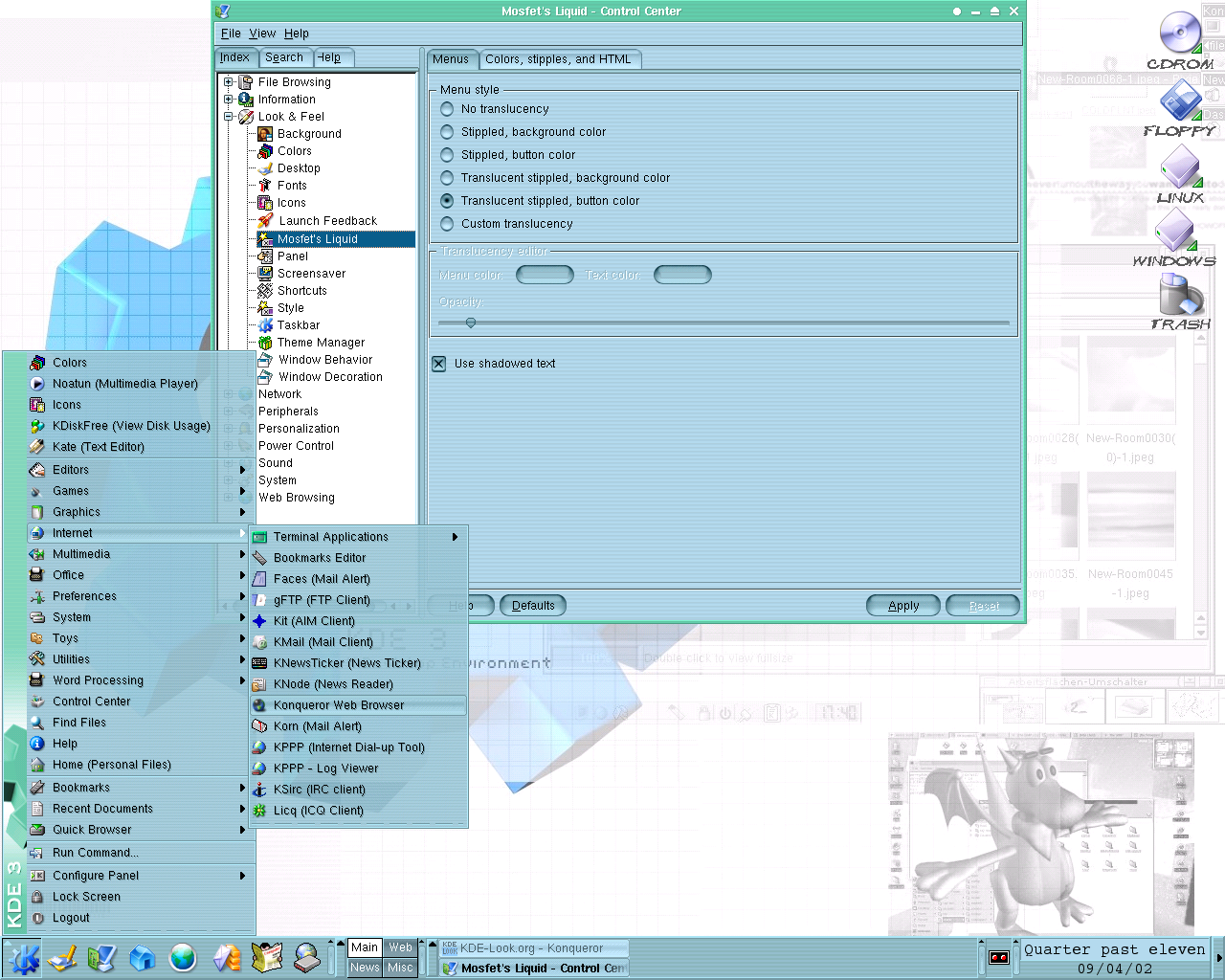Launch Licq (ICQ Client) from submenu
This screenshot has width=1225, height=980.
click(358, 811)
